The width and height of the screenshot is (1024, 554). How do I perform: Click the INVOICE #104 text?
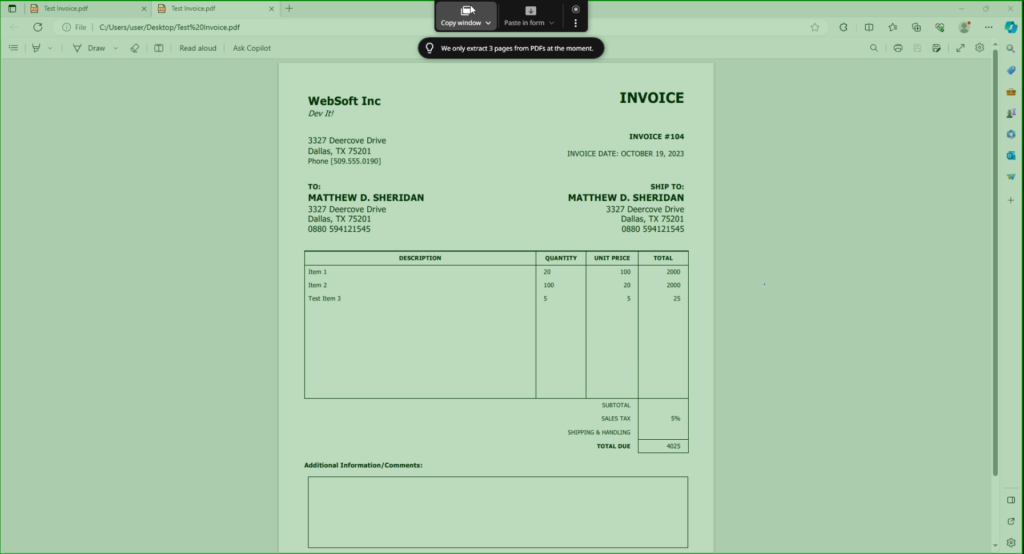click(x=656, y=137)
